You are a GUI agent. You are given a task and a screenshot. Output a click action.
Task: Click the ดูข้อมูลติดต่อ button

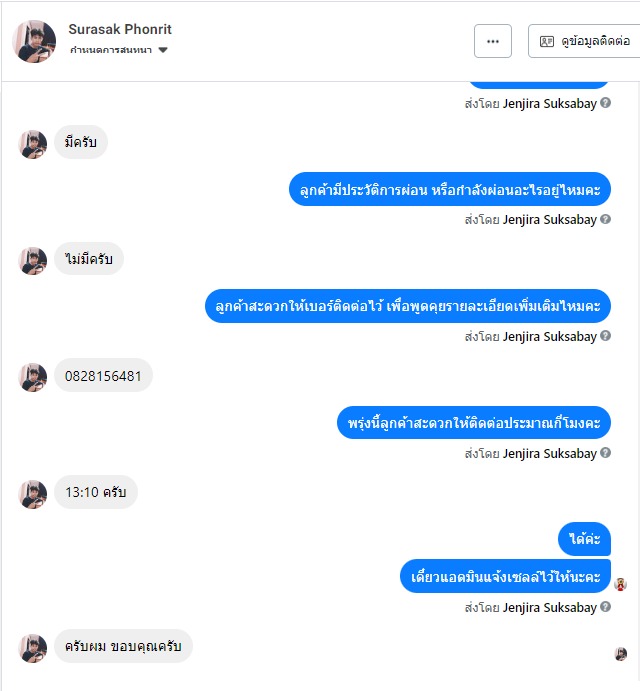[x=584, y=41]
